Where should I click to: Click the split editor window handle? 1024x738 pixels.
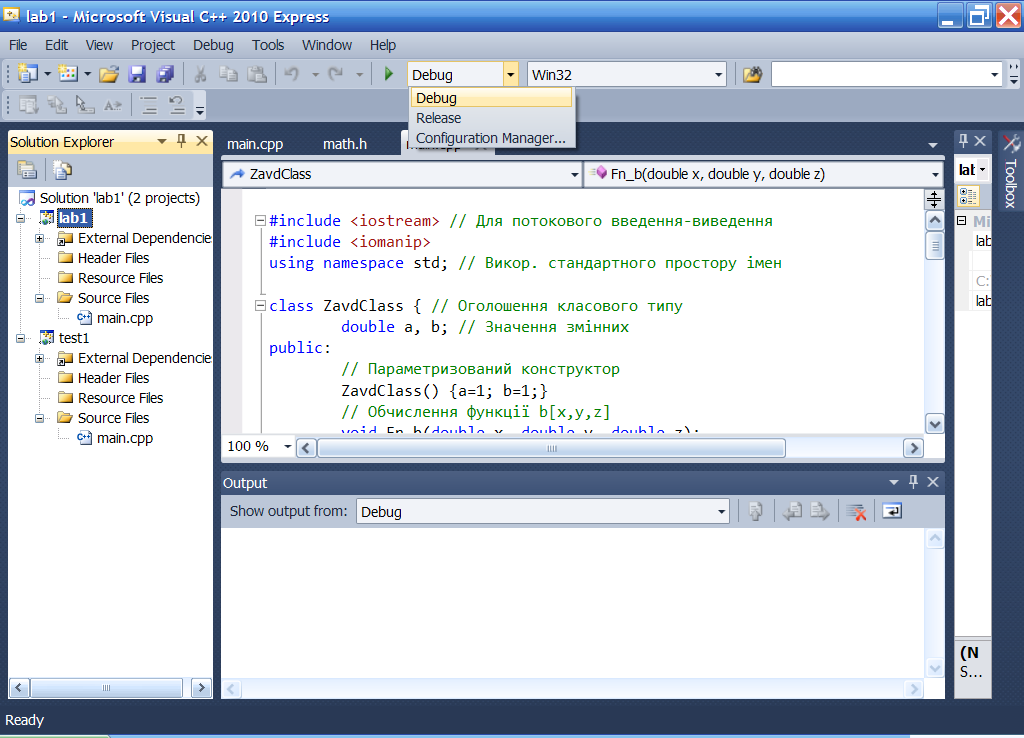tap(934, 199)
